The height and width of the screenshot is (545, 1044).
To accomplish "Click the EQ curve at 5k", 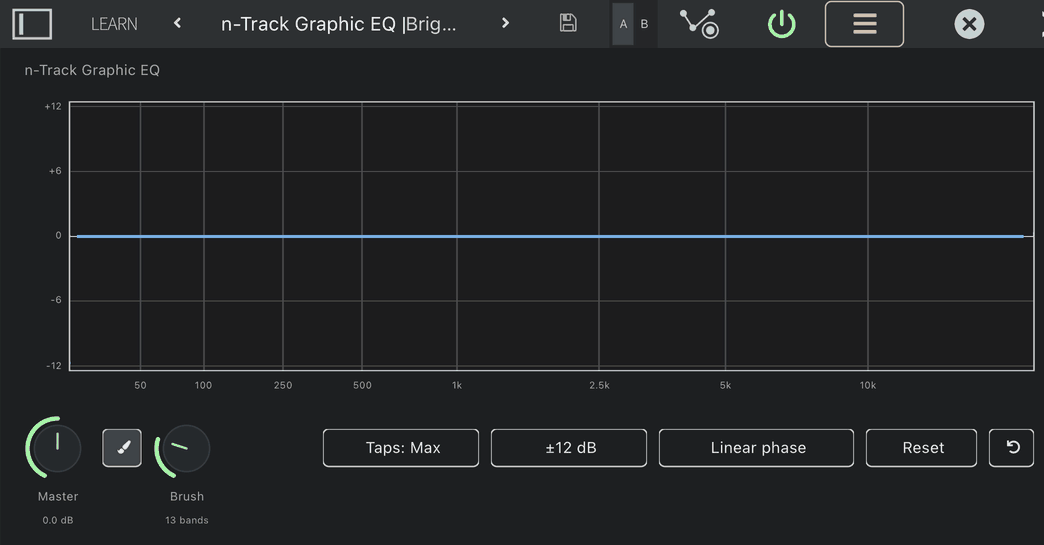I will pyautogui.click(x=725, y=236).
